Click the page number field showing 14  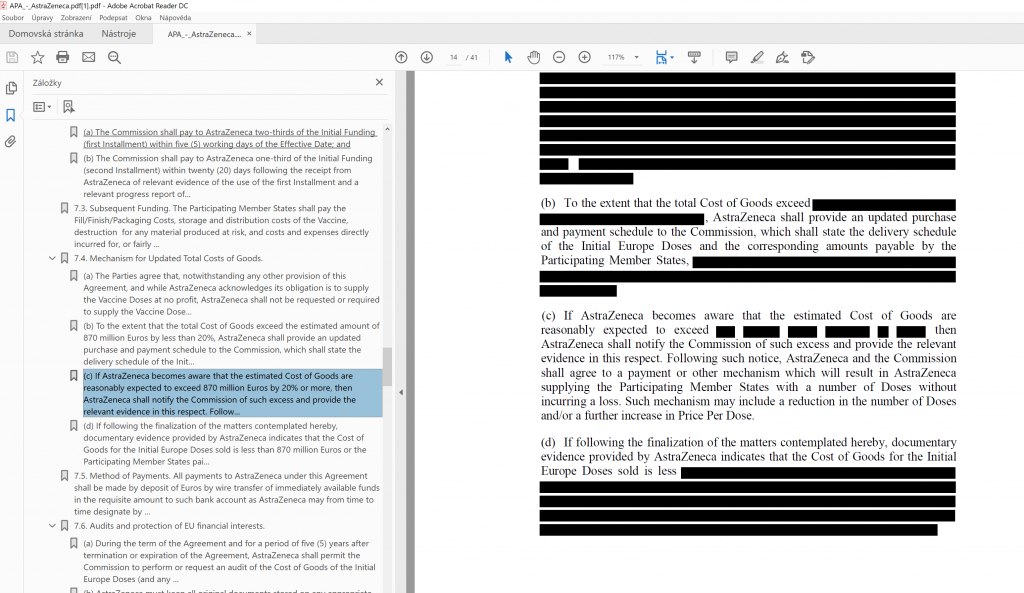[x=453, y=57]
